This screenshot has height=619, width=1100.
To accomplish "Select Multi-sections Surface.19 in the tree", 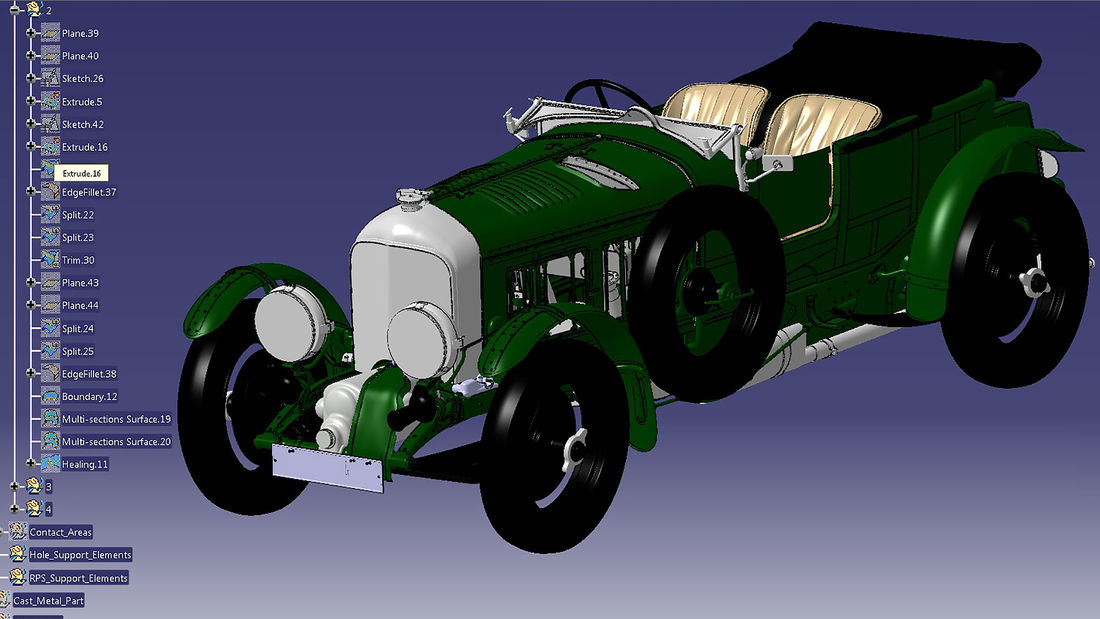I will (116, 419).
